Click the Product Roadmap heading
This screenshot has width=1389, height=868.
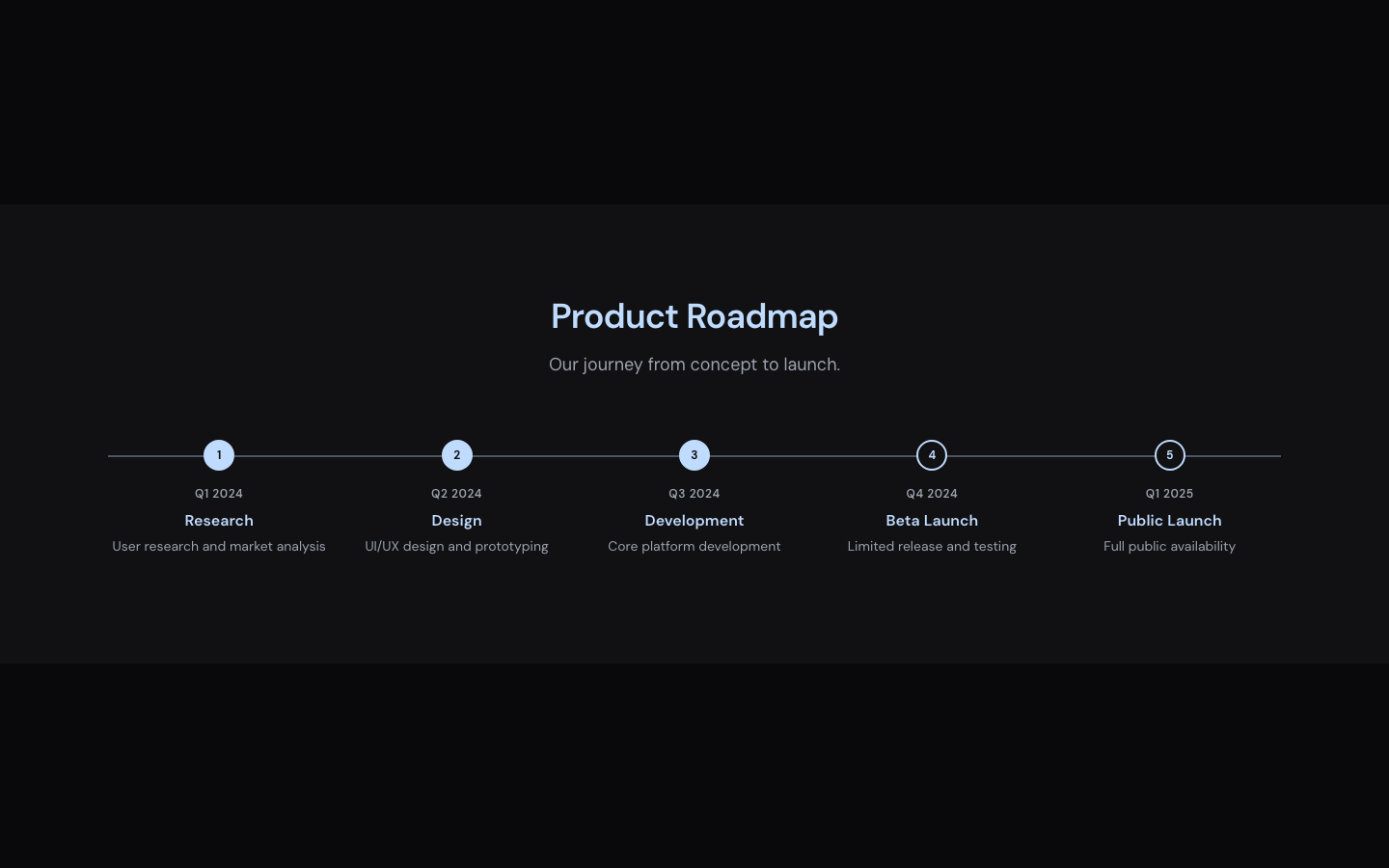(694, 316)
